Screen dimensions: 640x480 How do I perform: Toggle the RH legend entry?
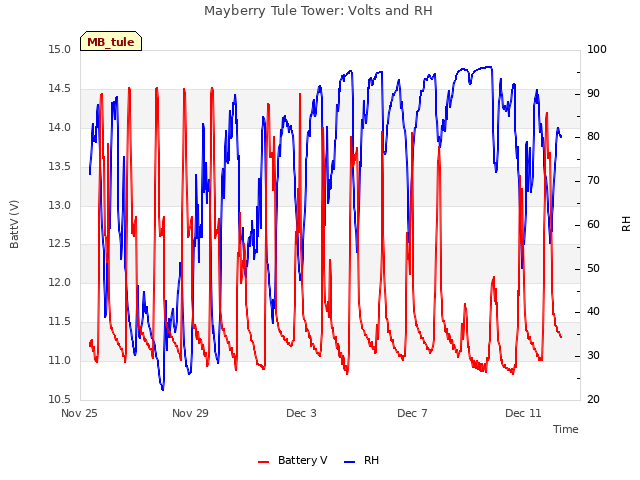pos(361,460)
